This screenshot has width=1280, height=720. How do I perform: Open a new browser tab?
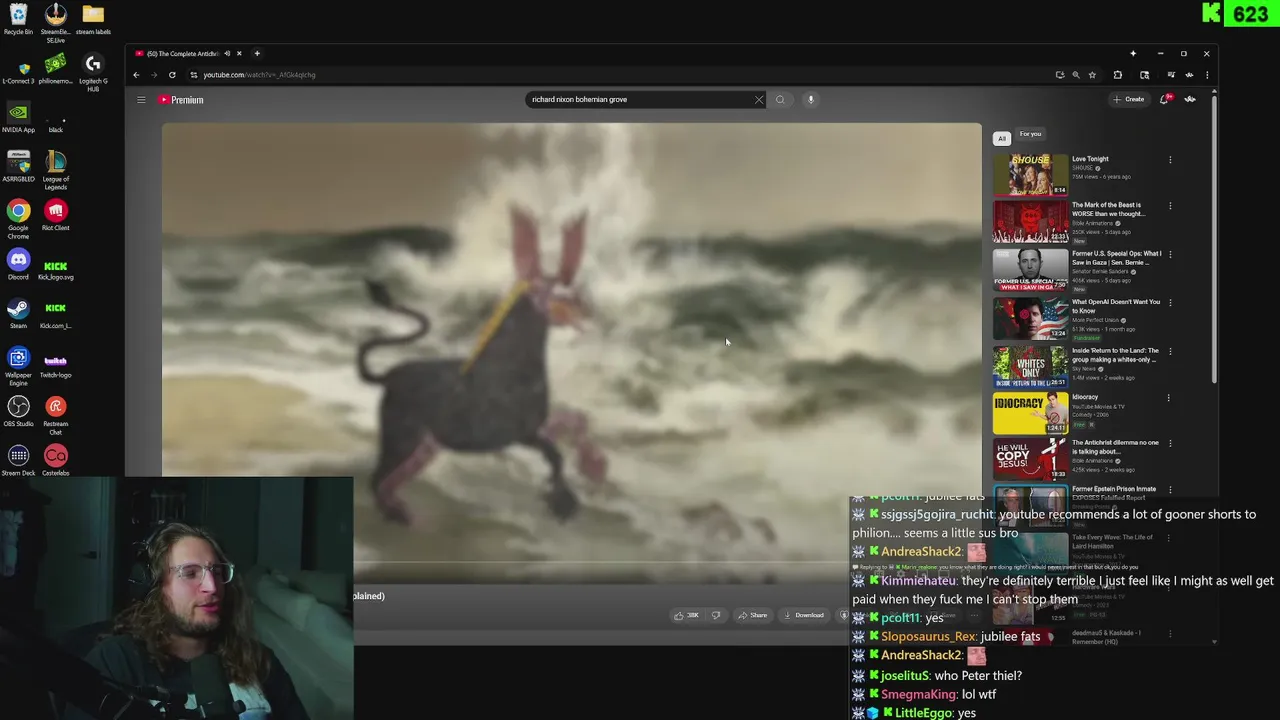257,53
